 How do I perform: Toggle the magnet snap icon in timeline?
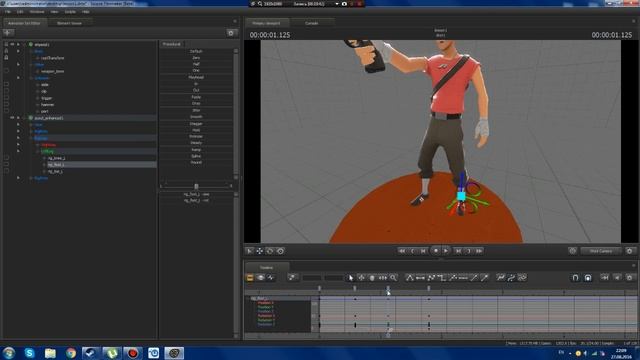click(575, 278)
